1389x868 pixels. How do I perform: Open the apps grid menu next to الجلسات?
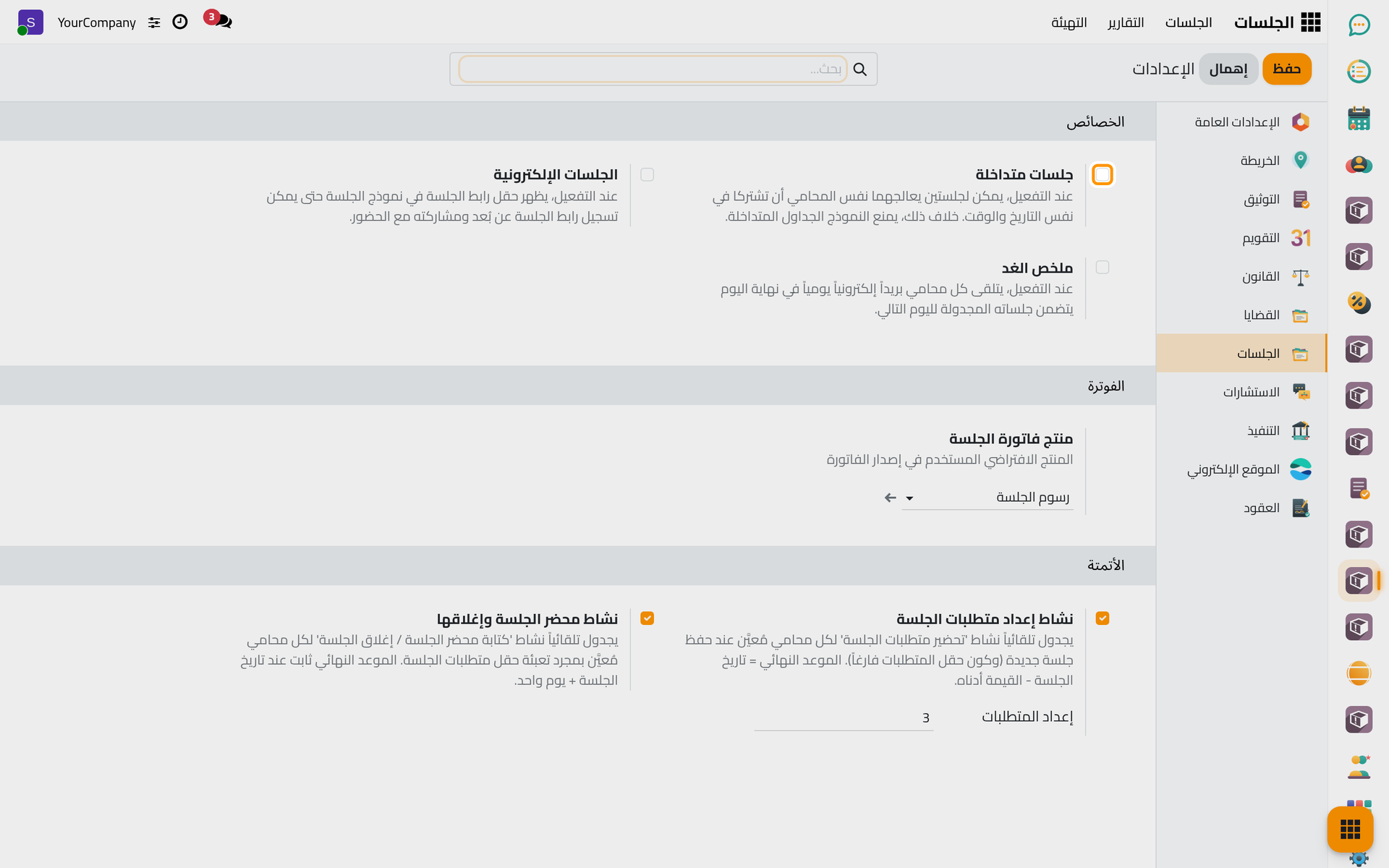coord(1310,22)
